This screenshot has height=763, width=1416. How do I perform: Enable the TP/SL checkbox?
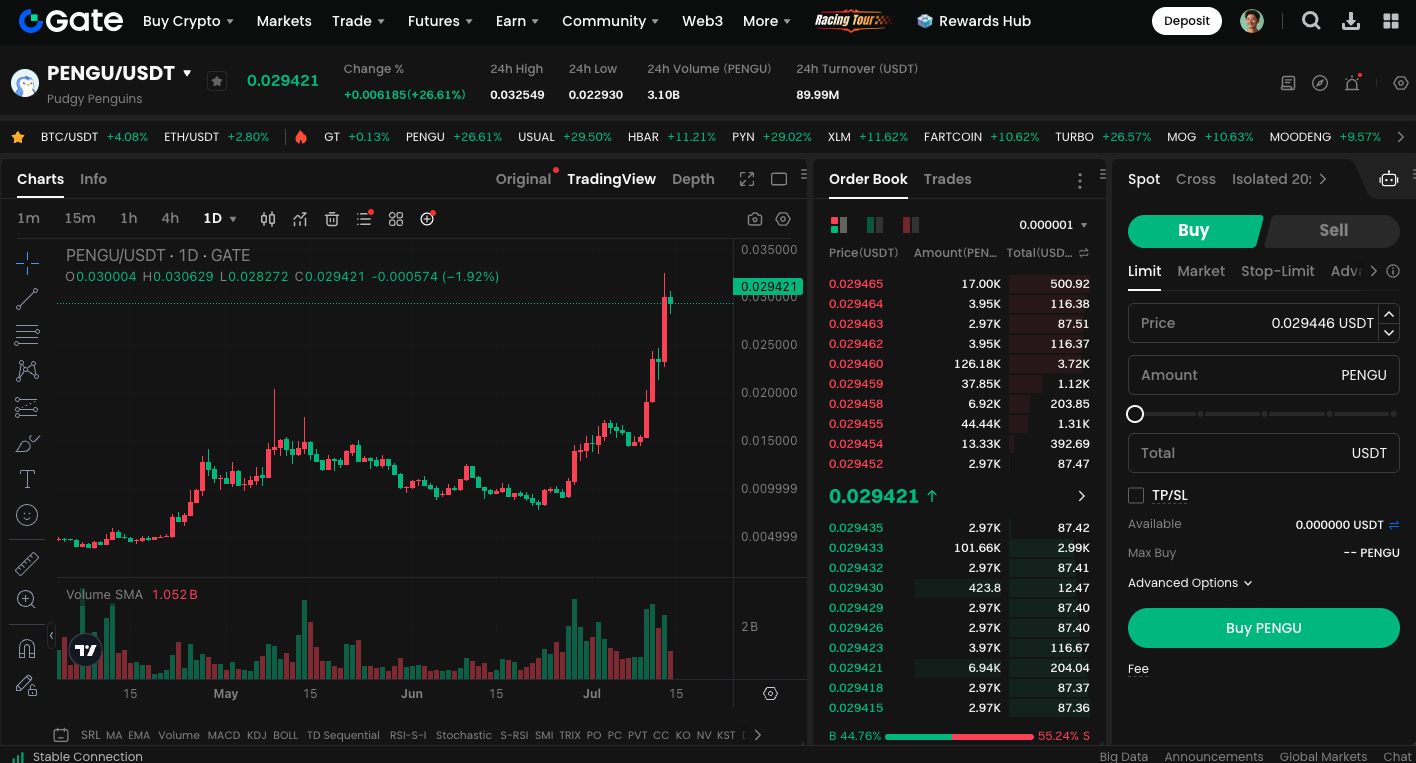[1136, 495]
